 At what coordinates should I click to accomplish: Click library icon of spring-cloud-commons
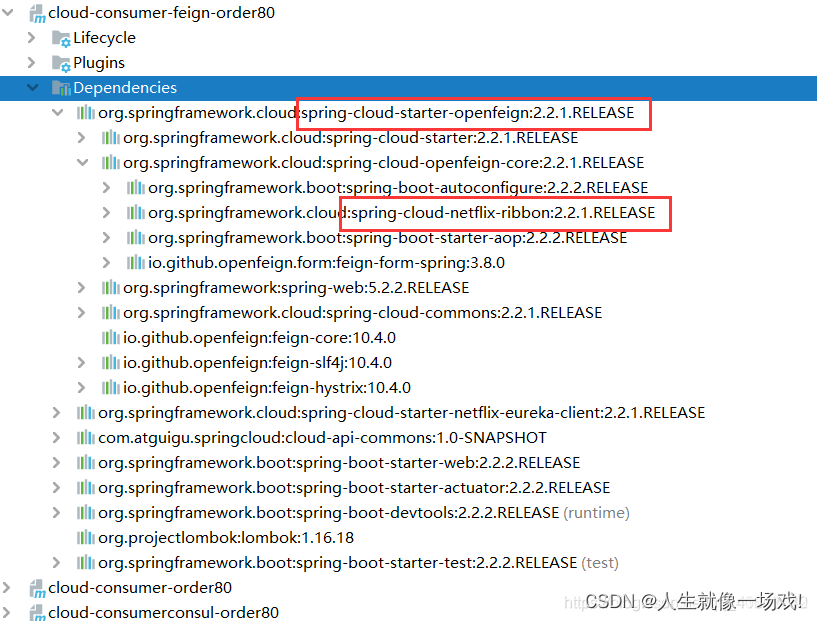(x=110, y=313)
